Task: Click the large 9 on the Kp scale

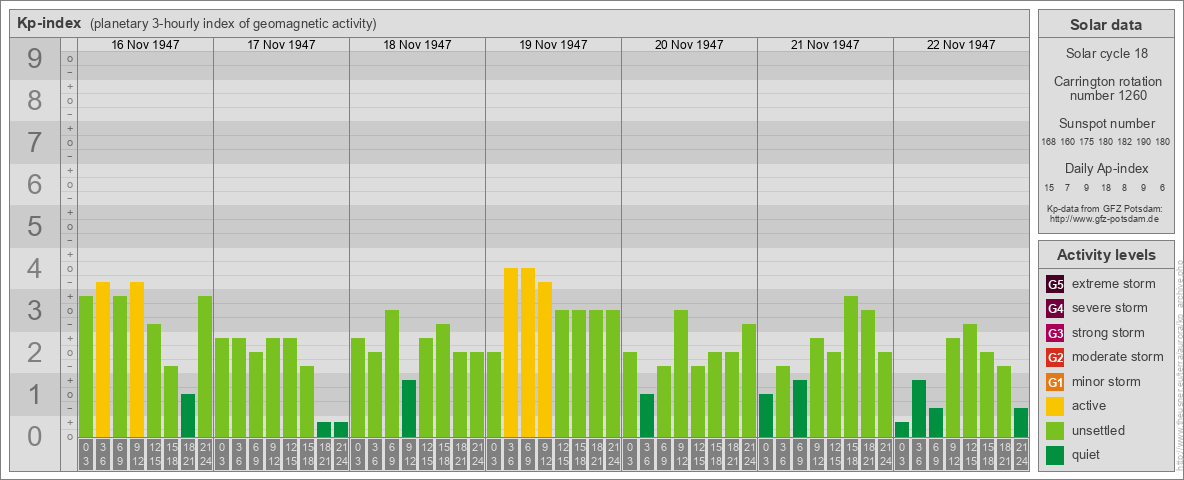Action: click(x=34, y=59)
